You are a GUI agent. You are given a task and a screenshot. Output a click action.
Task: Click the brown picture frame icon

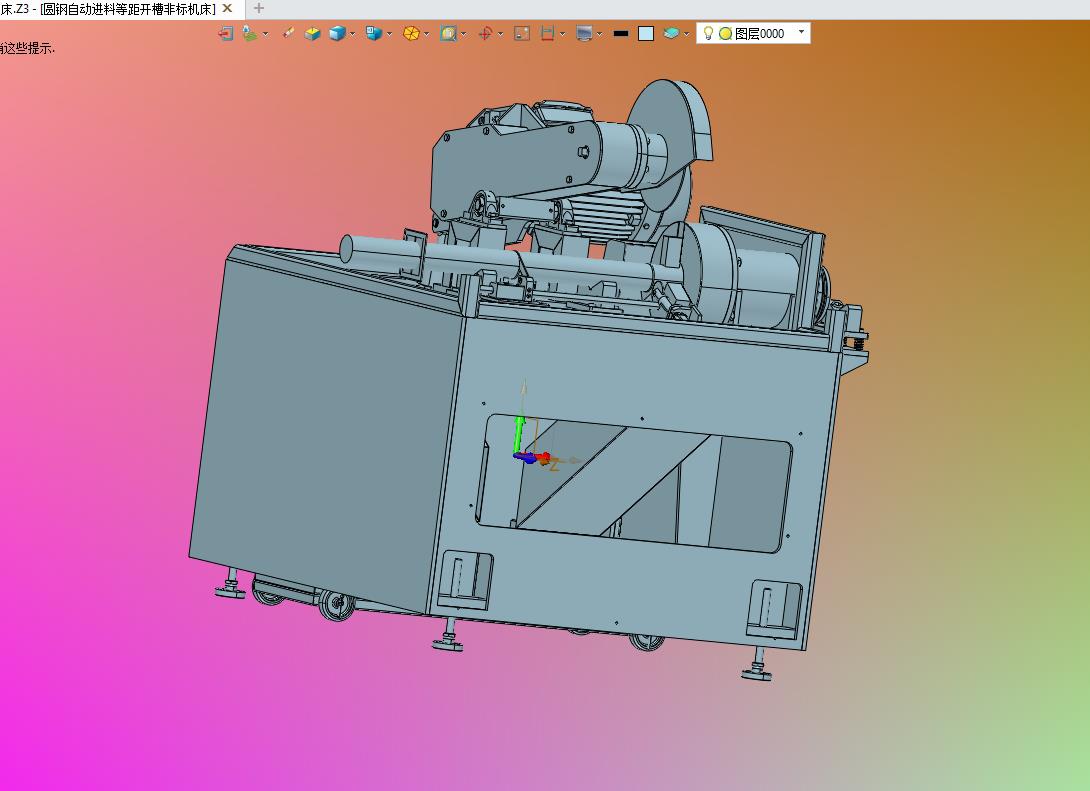click(x=522, y=33)
